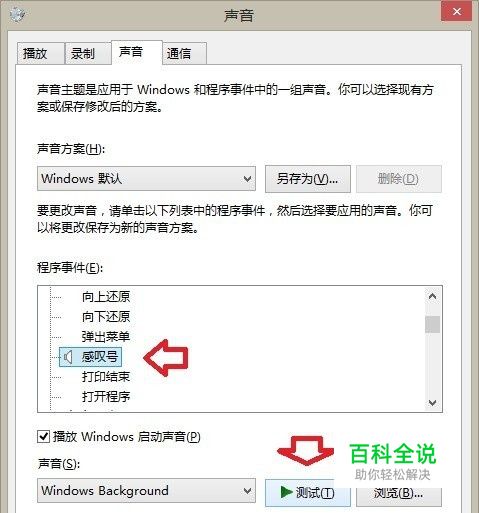Viewport: 479px width, 513px height.
Task: Click the speaker icon beside 感叹号
Action: 68,357
